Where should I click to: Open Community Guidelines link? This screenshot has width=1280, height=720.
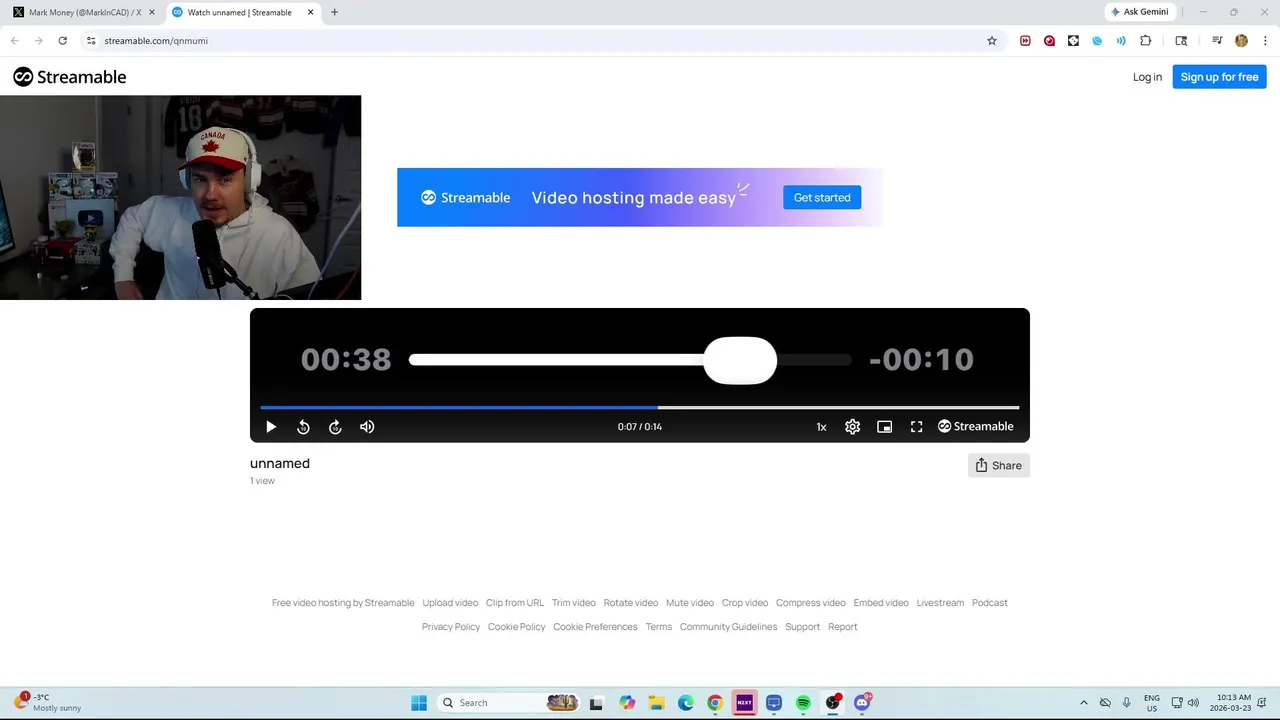[x=728, y=627]
